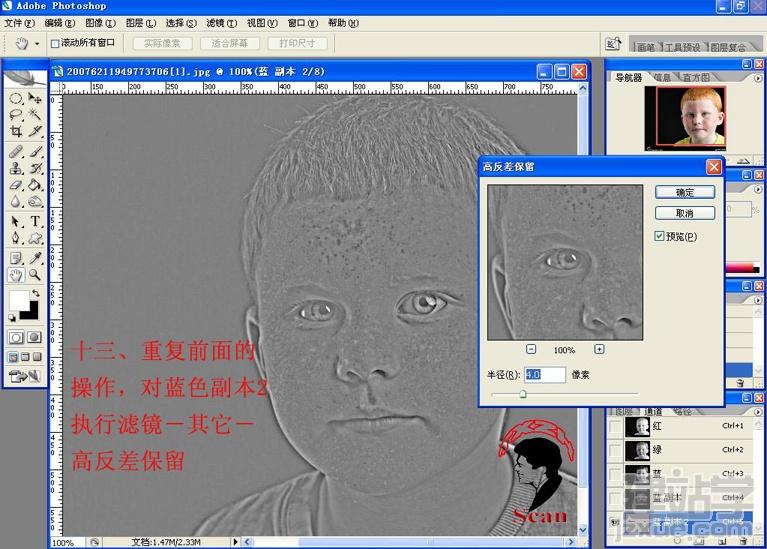
Task: Open Channels panel flyout menu
Action: coord(758,412)
